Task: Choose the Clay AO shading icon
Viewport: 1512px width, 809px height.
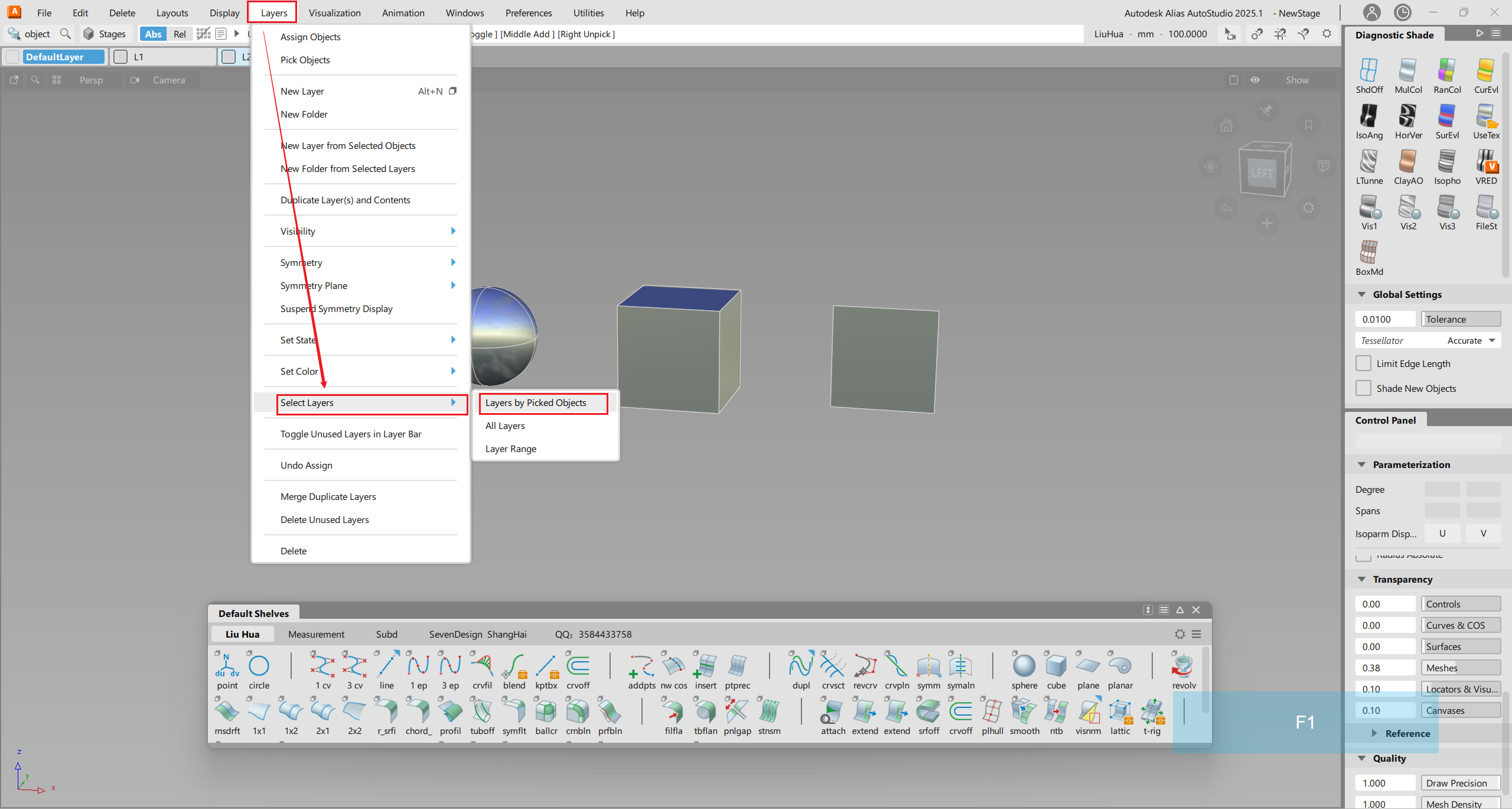Action: pos(1407,162)
